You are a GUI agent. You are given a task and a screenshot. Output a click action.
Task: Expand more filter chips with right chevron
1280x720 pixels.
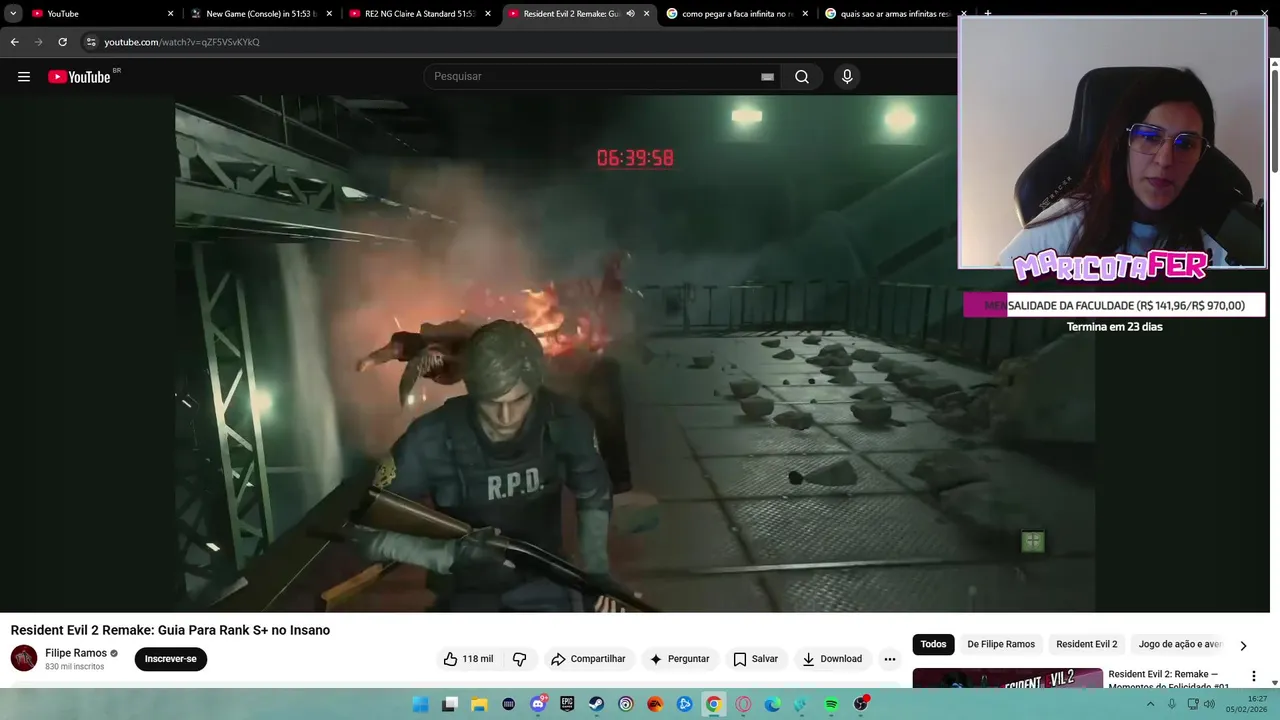coord(1243,646)
